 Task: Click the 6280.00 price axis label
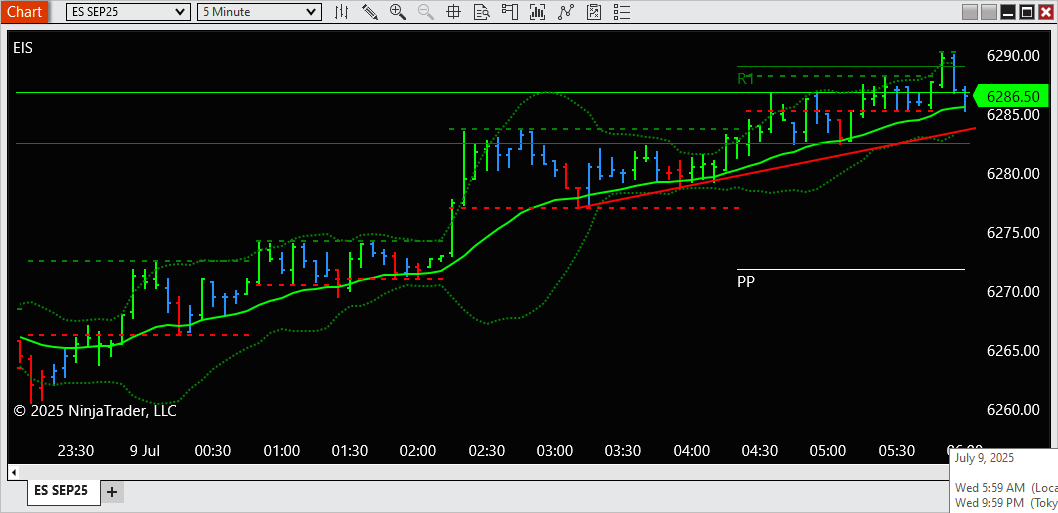1013,173
